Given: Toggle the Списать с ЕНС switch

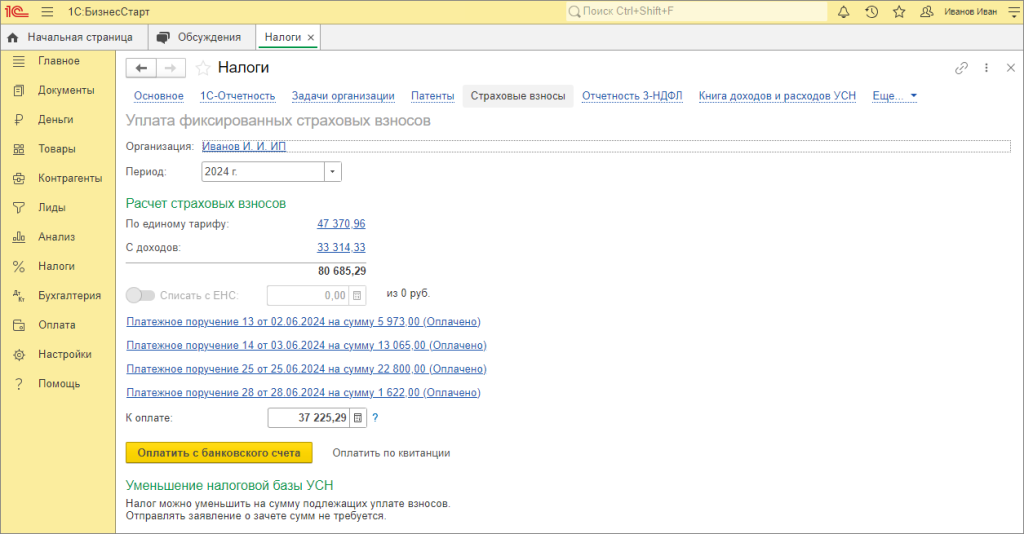Looking at the screenshot, I should (x=140, y=296).
